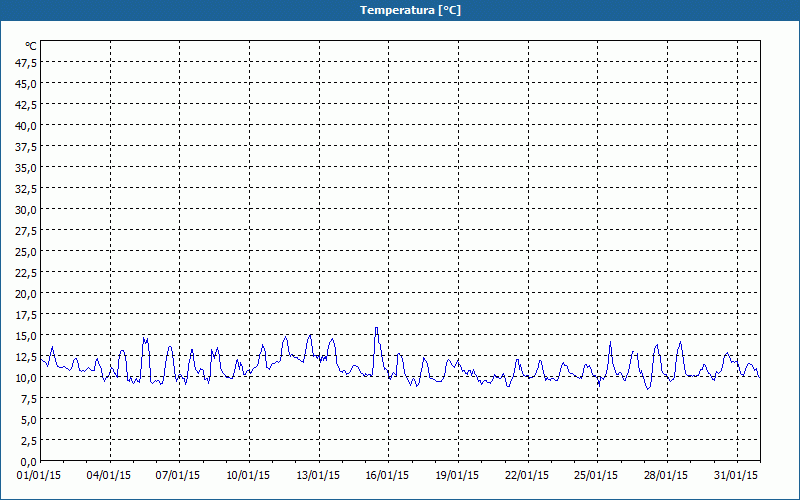Image resolution: width=800 pixels, height=500 pixels.
Task: Select the 0,0 temperature label
Action: click(29, 462)
